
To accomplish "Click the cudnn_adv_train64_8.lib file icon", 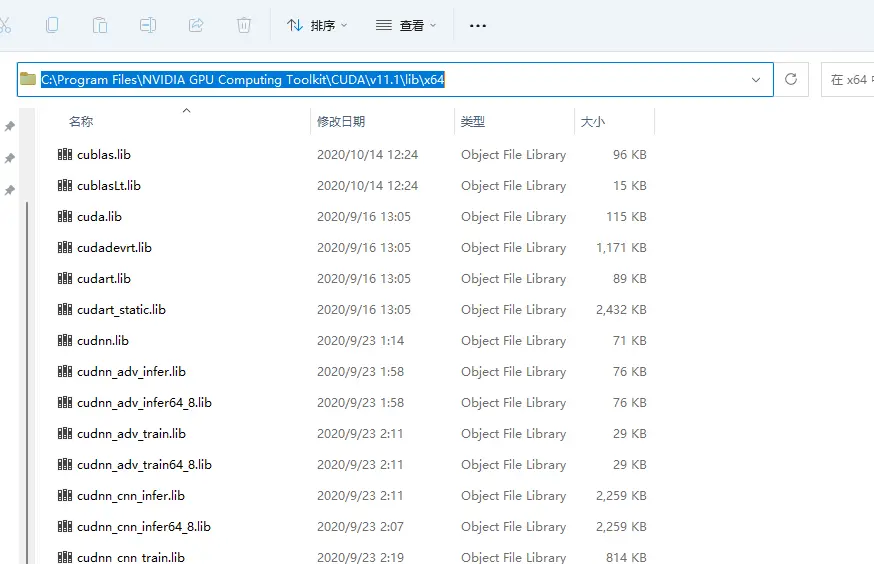I will (65, 465).
